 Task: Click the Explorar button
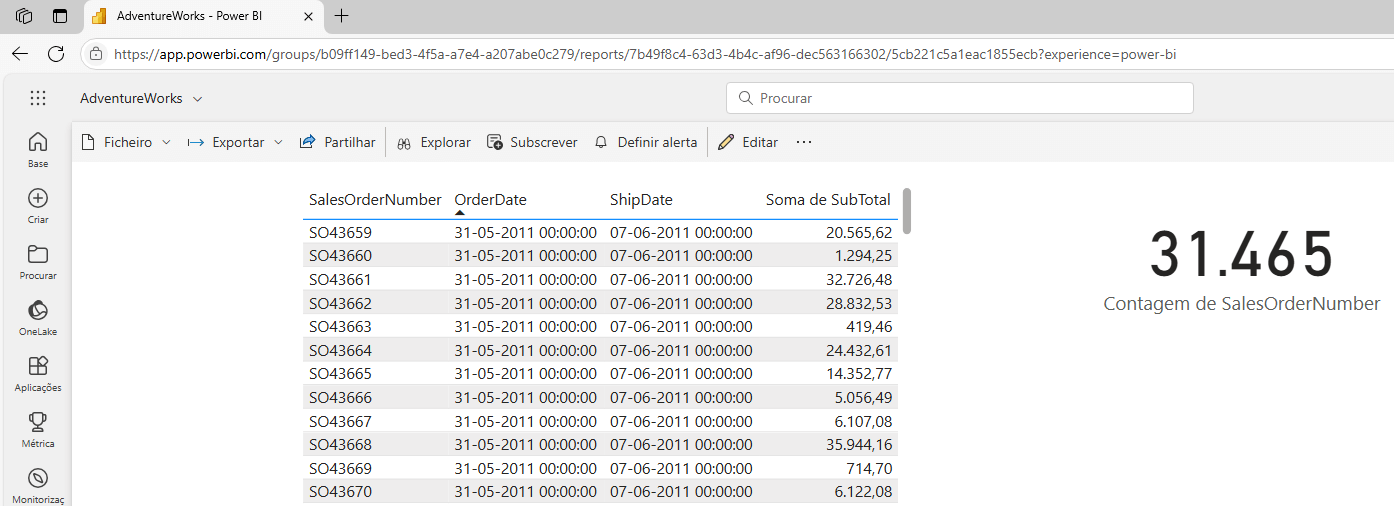(x=434, y=142)
